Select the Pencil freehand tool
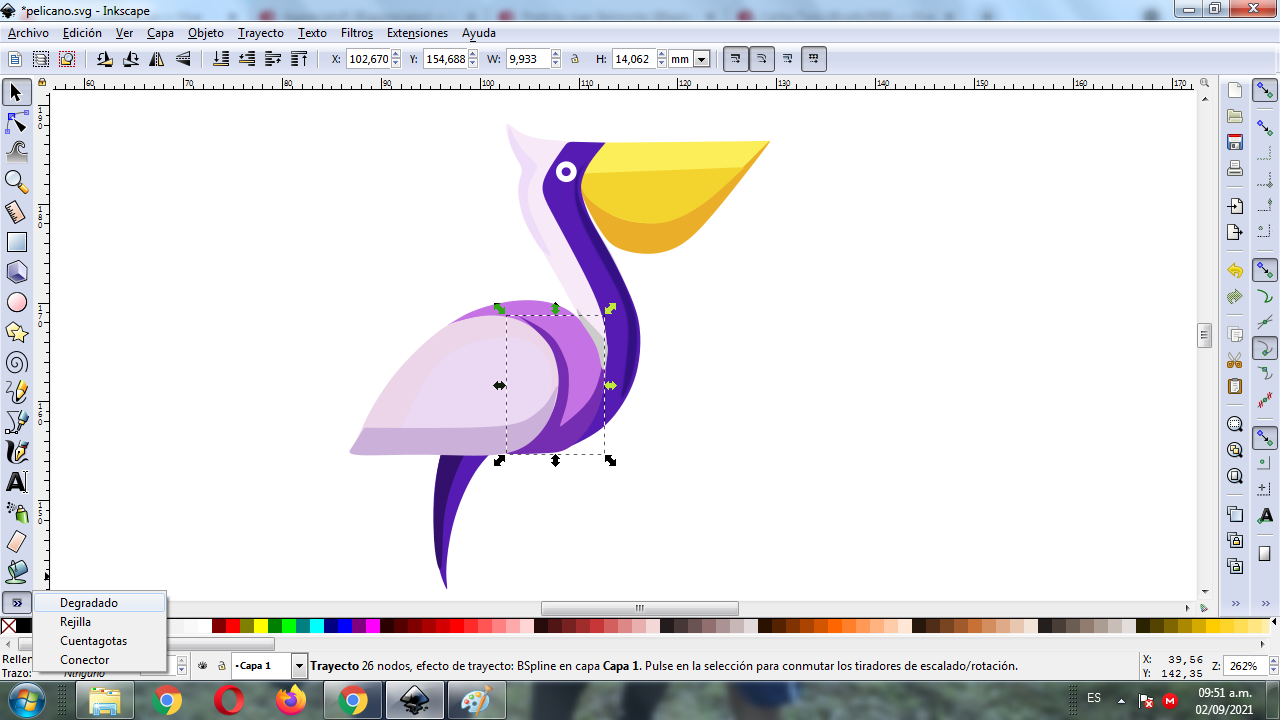Screen dimensions: 1280x720 (16, 392)
